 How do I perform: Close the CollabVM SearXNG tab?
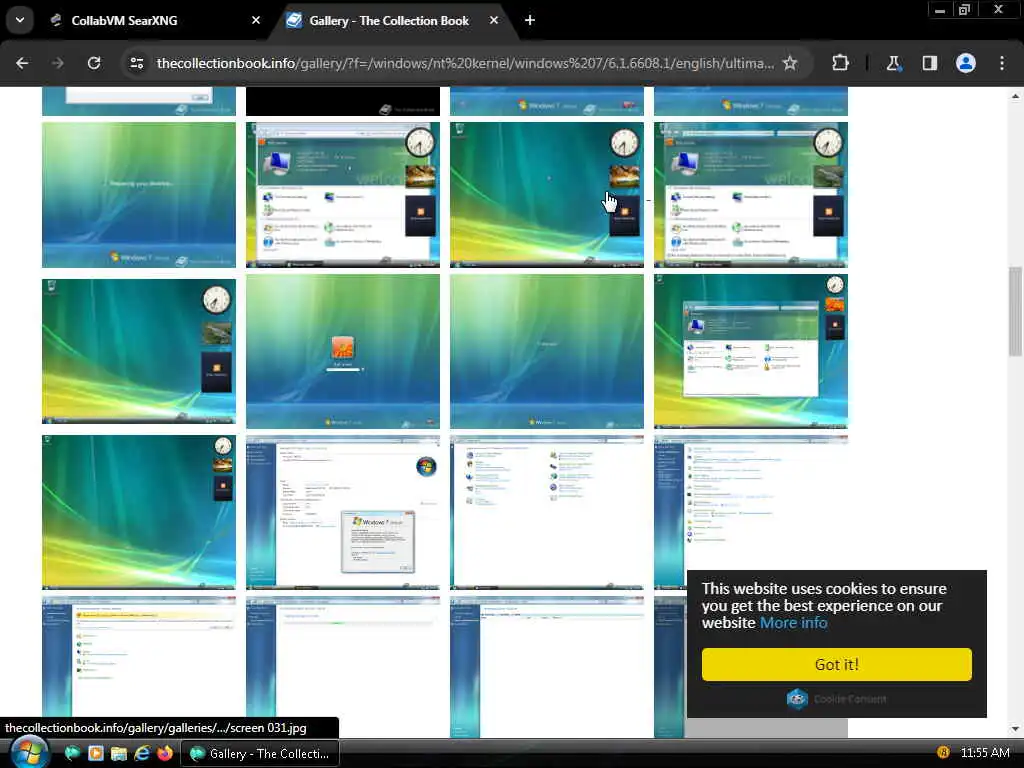coord(256,20)
